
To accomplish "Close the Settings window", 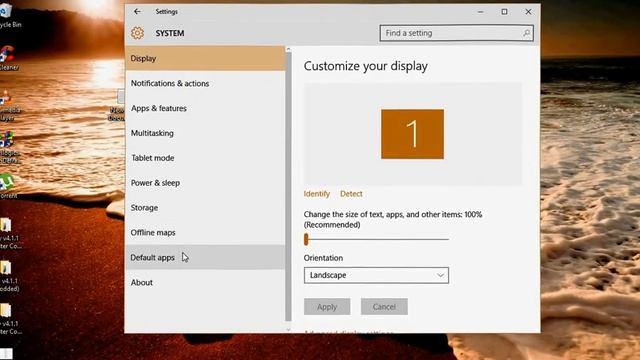I will tap(528, 12).
